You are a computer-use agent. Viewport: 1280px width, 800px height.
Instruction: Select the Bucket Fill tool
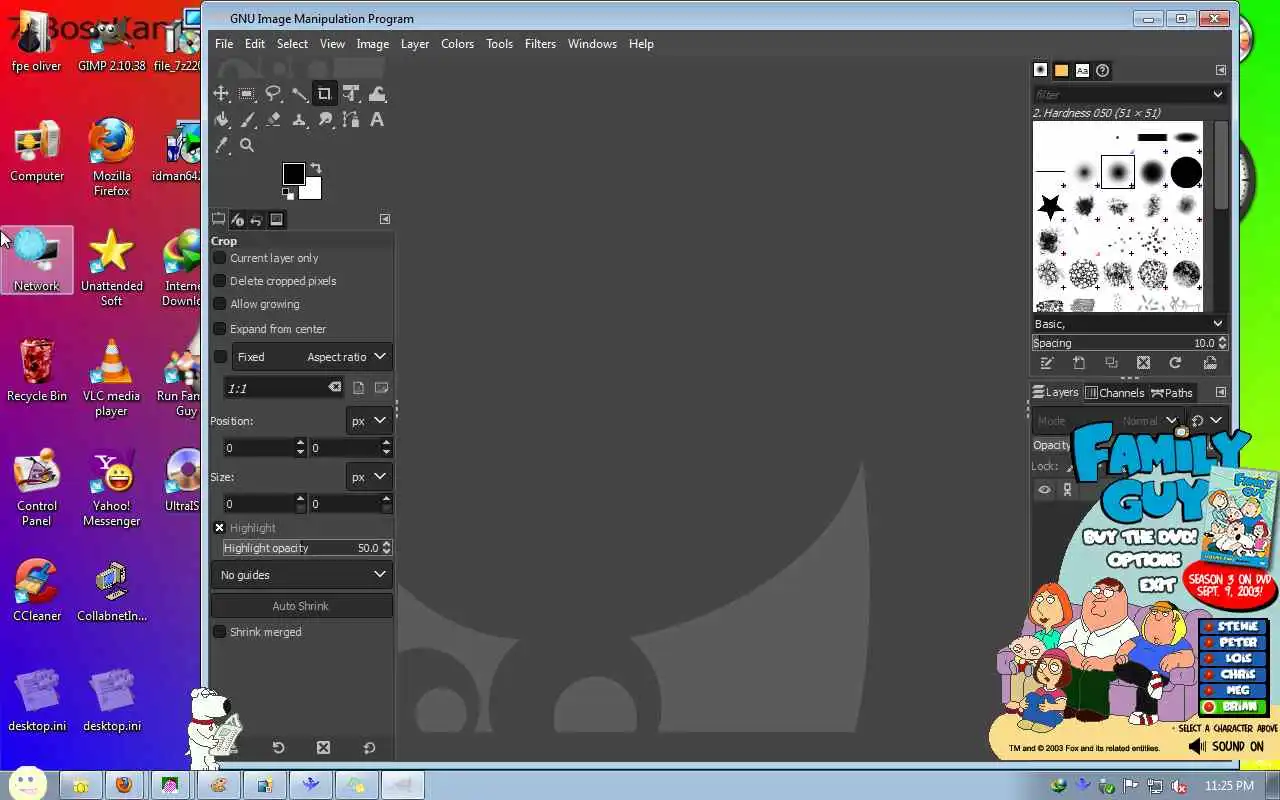pyautogui.click(x=221, y=120)
